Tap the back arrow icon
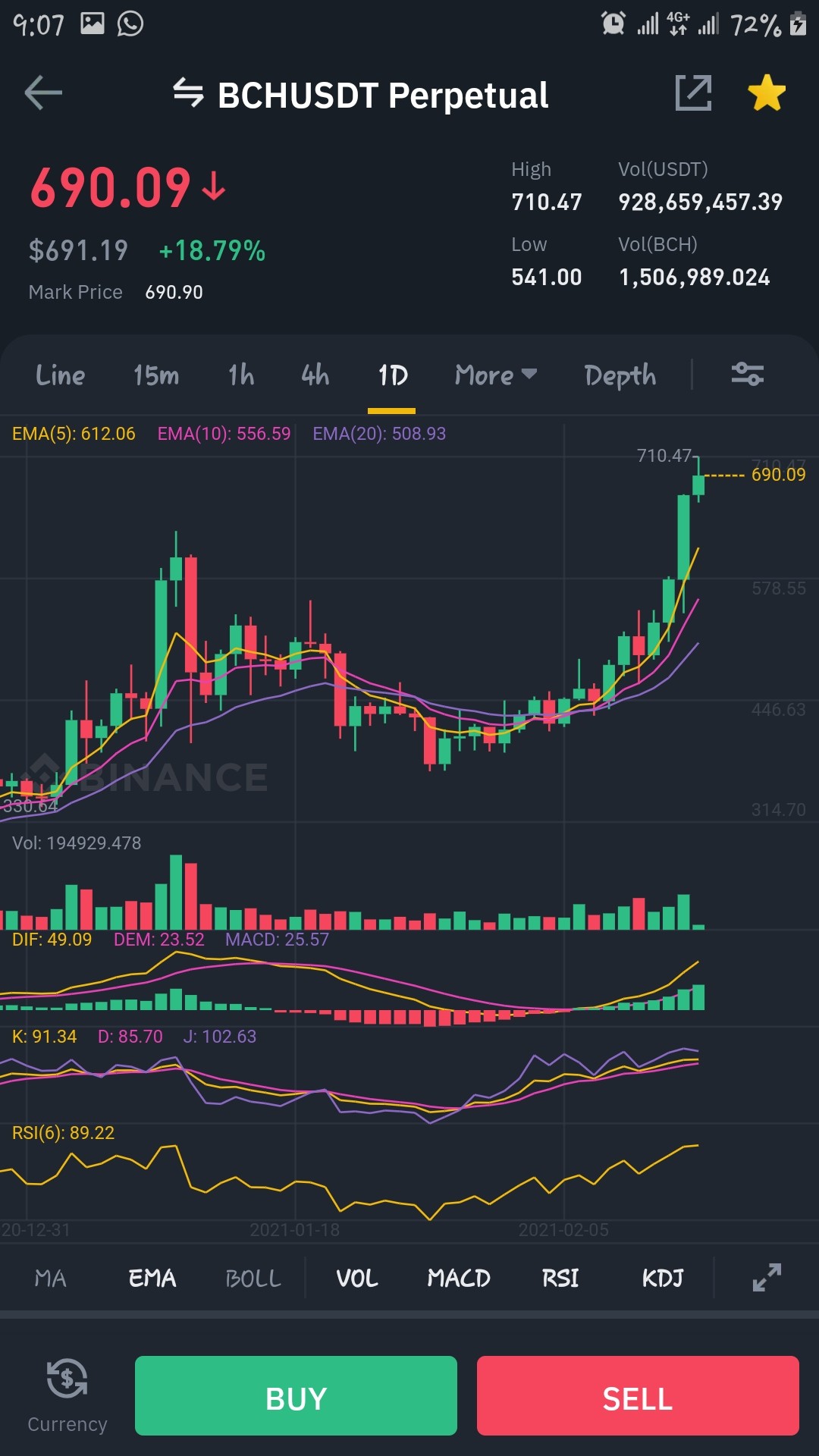 (43, 93)
